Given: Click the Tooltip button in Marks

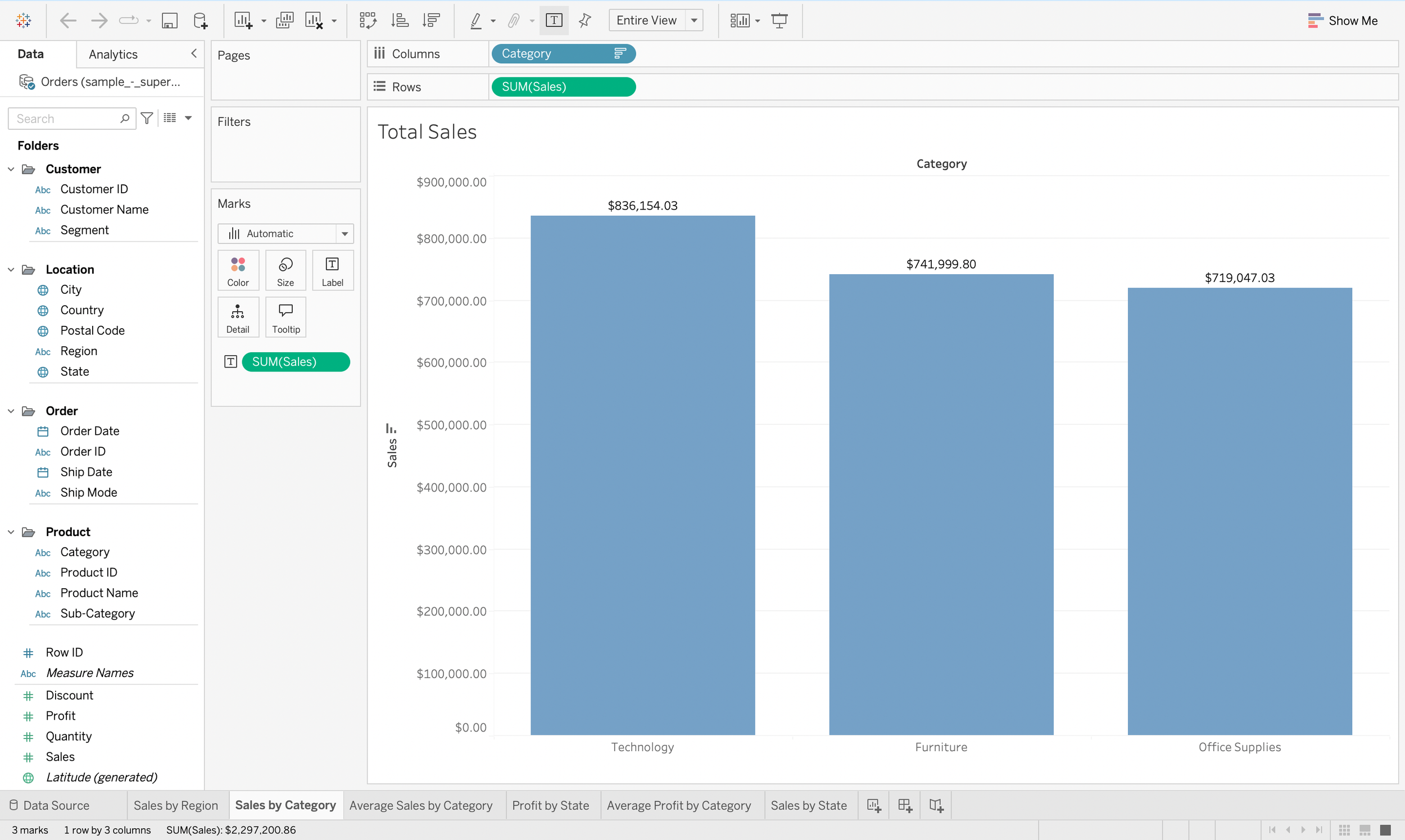Looking at the screenshot, I should (285, 317).
